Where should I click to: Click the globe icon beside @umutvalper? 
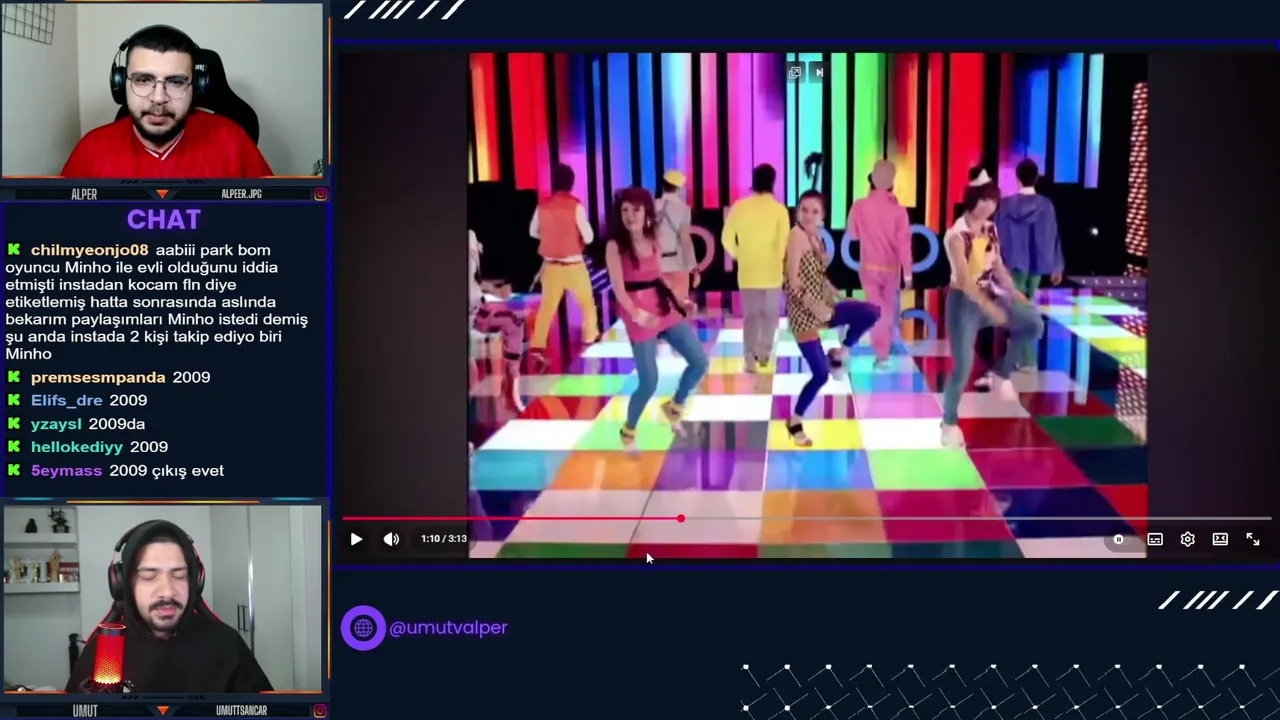(363, 628)
